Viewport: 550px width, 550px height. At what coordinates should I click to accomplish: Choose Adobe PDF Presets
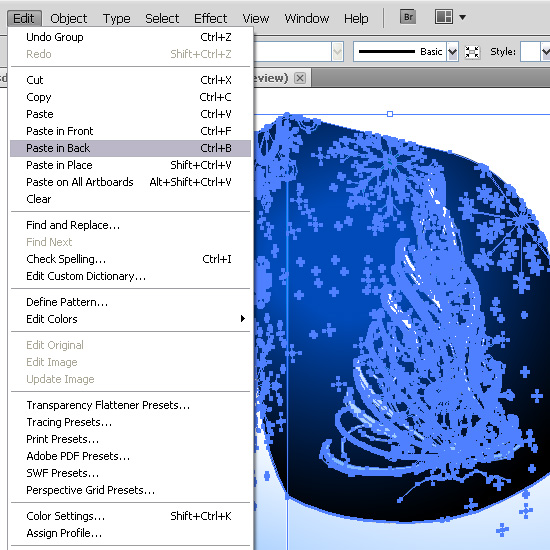130,456
